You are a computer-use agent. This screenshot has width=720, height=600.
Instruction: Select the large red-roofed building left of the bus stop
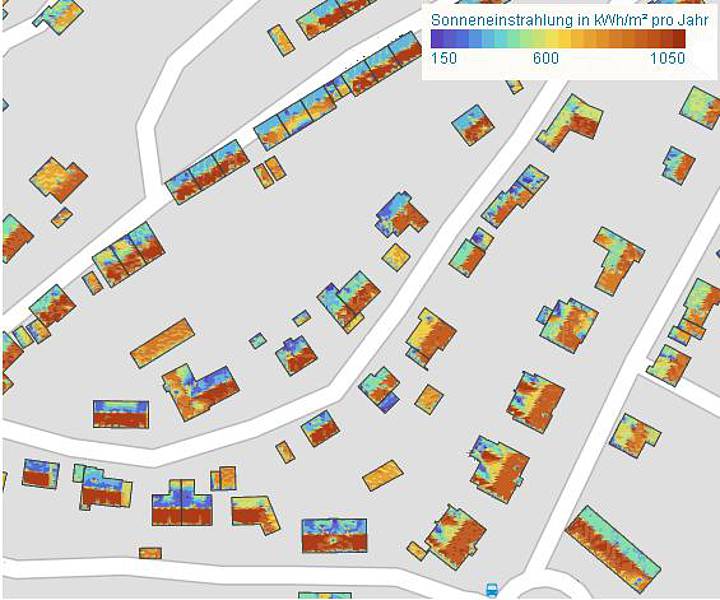tap(455, 534)
